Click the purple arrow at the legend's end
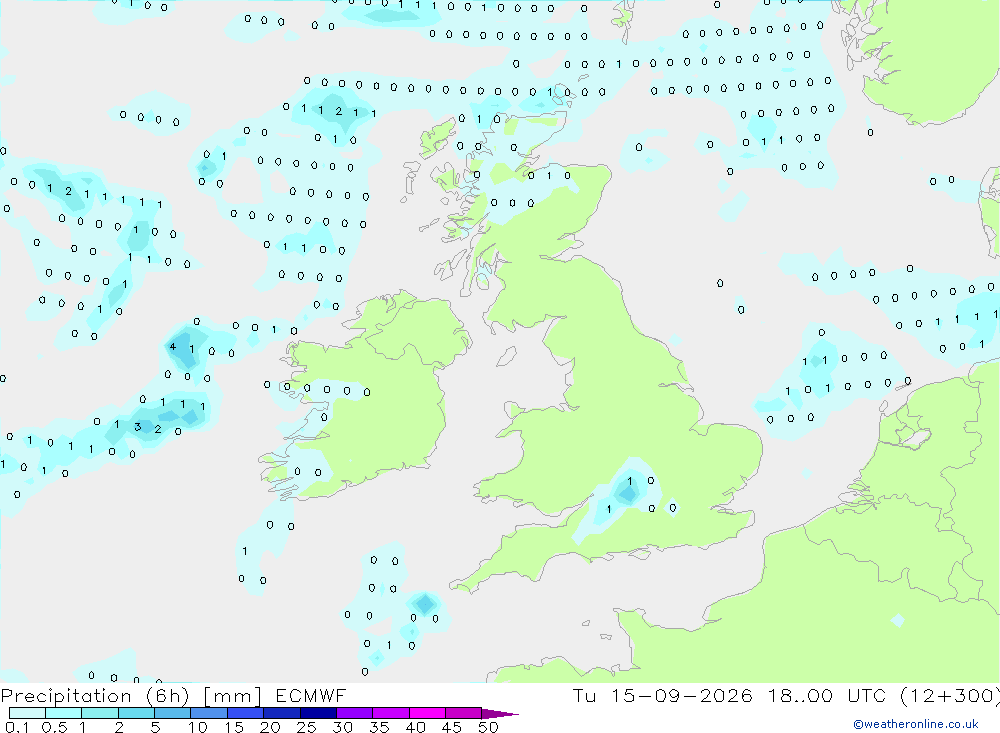1000x733 pixels. tap(500, 713)
